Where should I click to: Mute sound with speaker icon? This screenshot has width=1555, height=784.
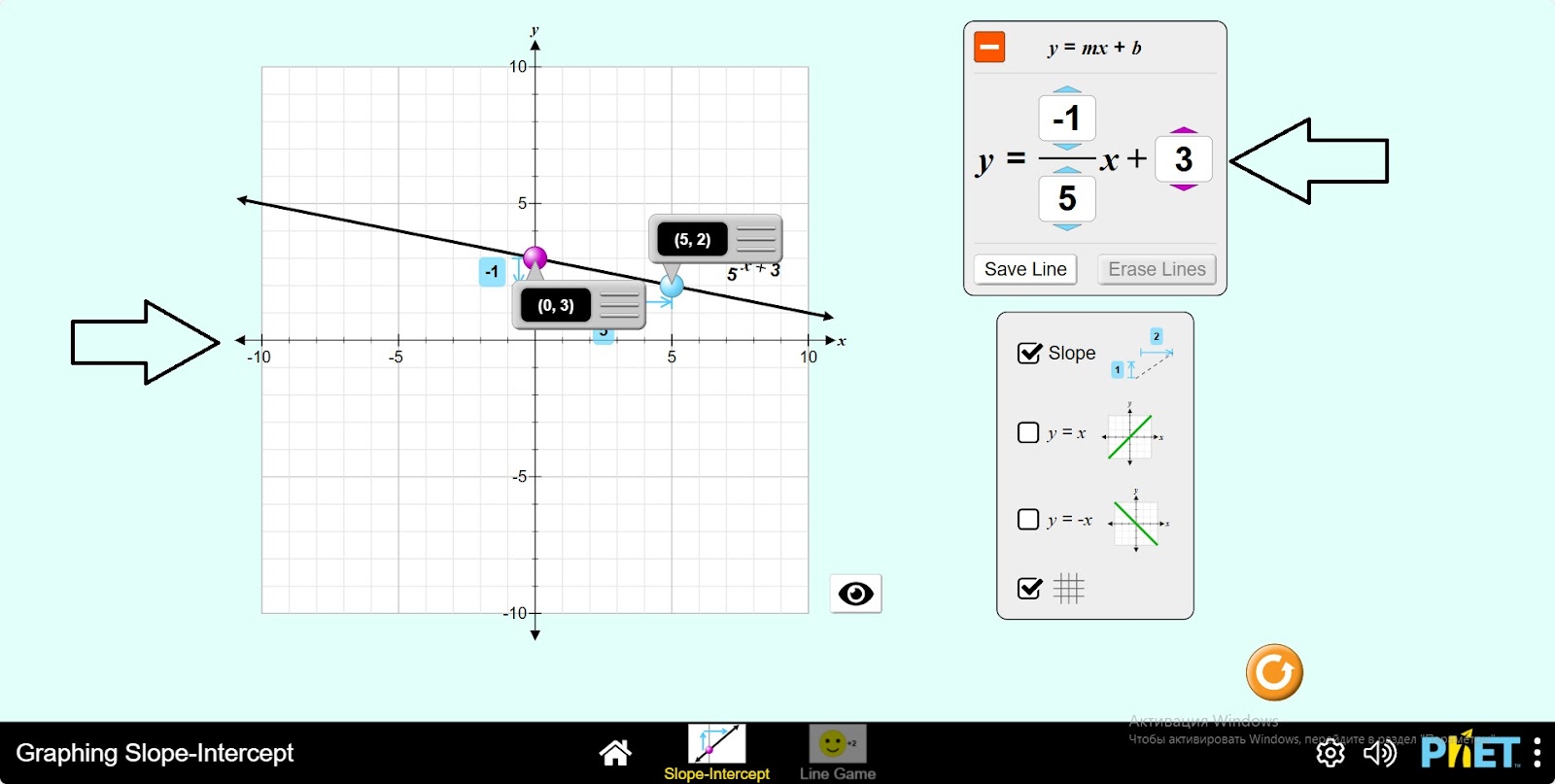1379,753
